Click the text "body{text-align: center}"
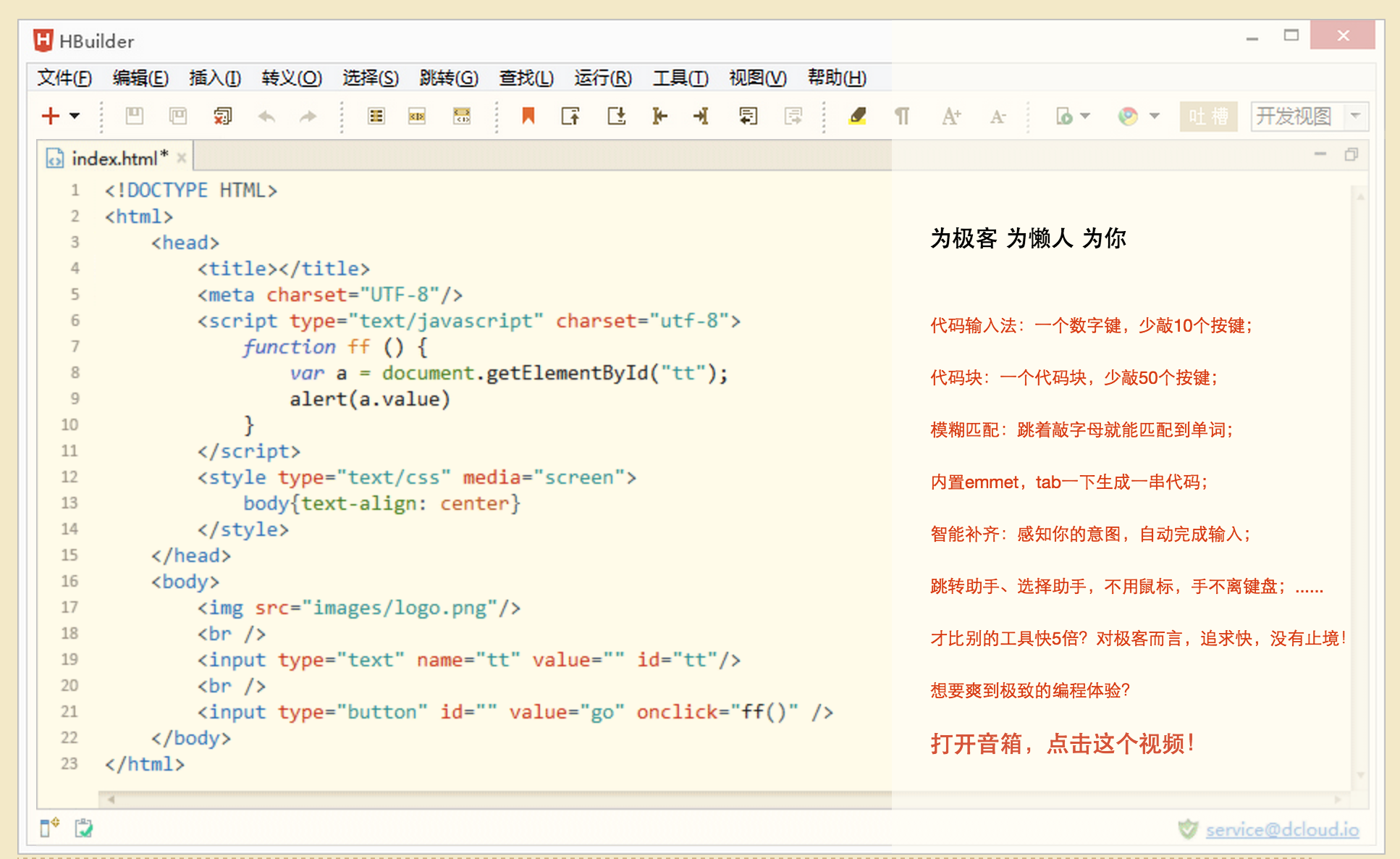Screen dimensions: 1400x859 (x=381, y=503)
